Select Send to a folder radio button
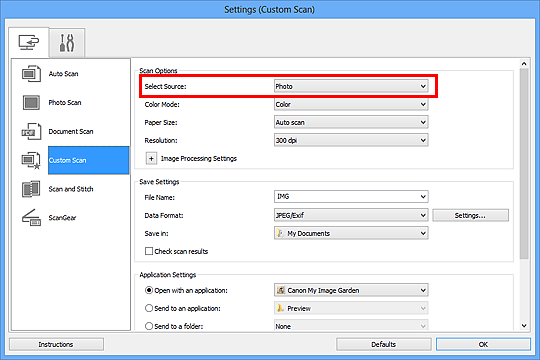This screenshot has height=360, width=540. click(x=149, y=326)
